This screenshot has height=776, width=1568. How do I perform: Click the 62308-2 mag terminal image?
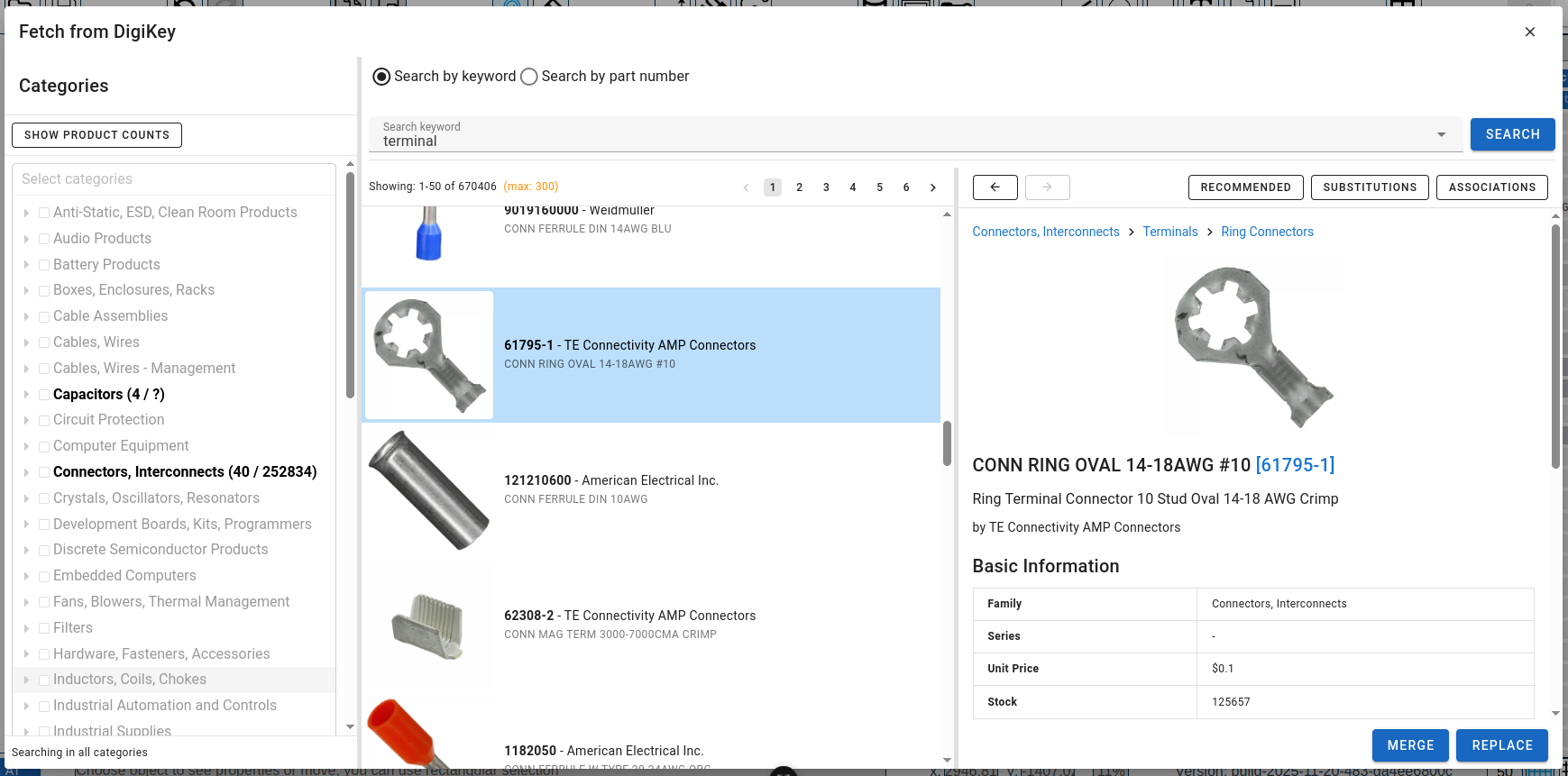[x=429, y=625]
